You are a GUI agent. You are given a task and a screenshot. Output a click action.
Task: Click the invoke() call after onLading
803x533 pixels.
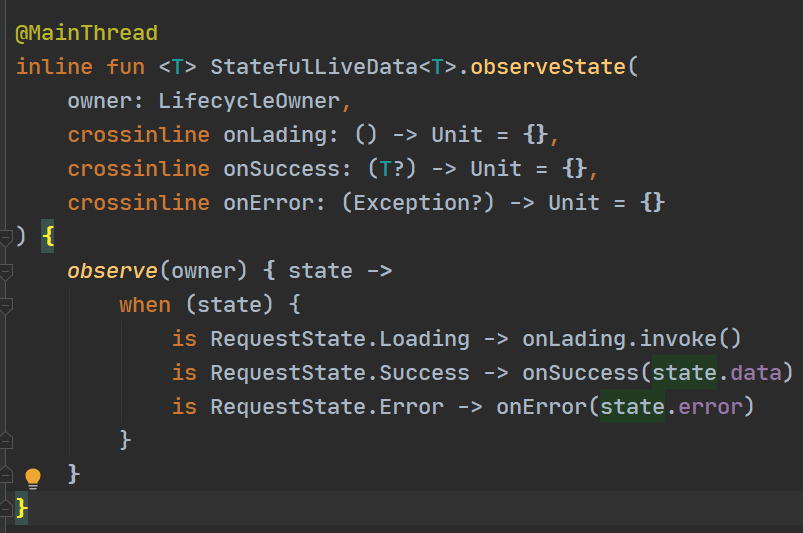690,339
